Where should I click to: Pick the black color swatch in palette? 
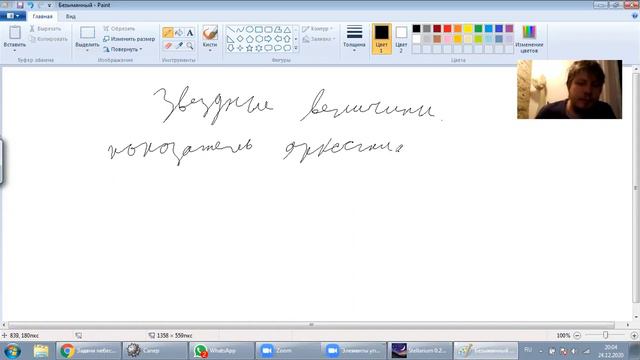[416, 28]
